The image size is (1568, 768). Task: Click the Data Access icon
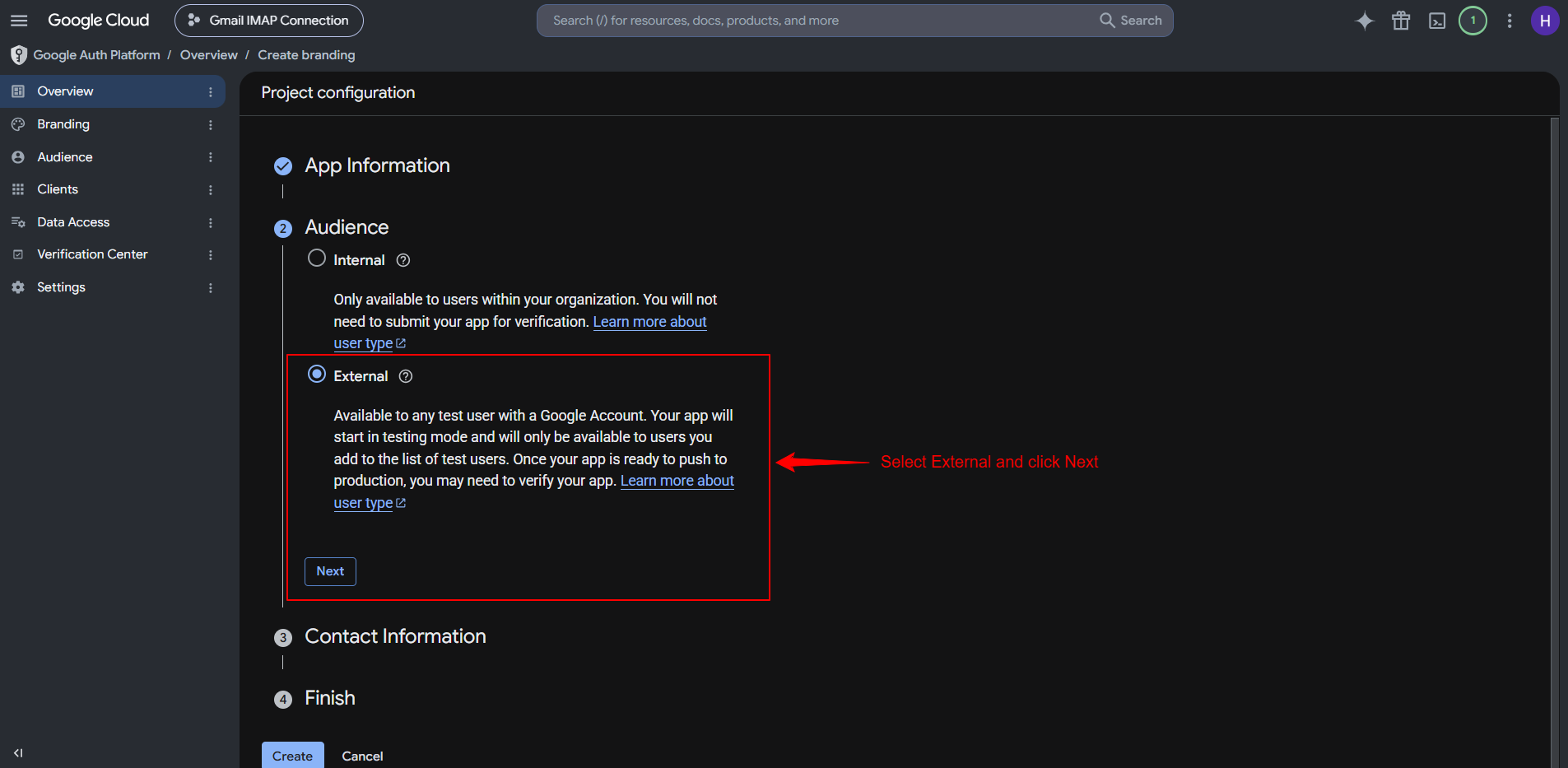pos(18,222)
